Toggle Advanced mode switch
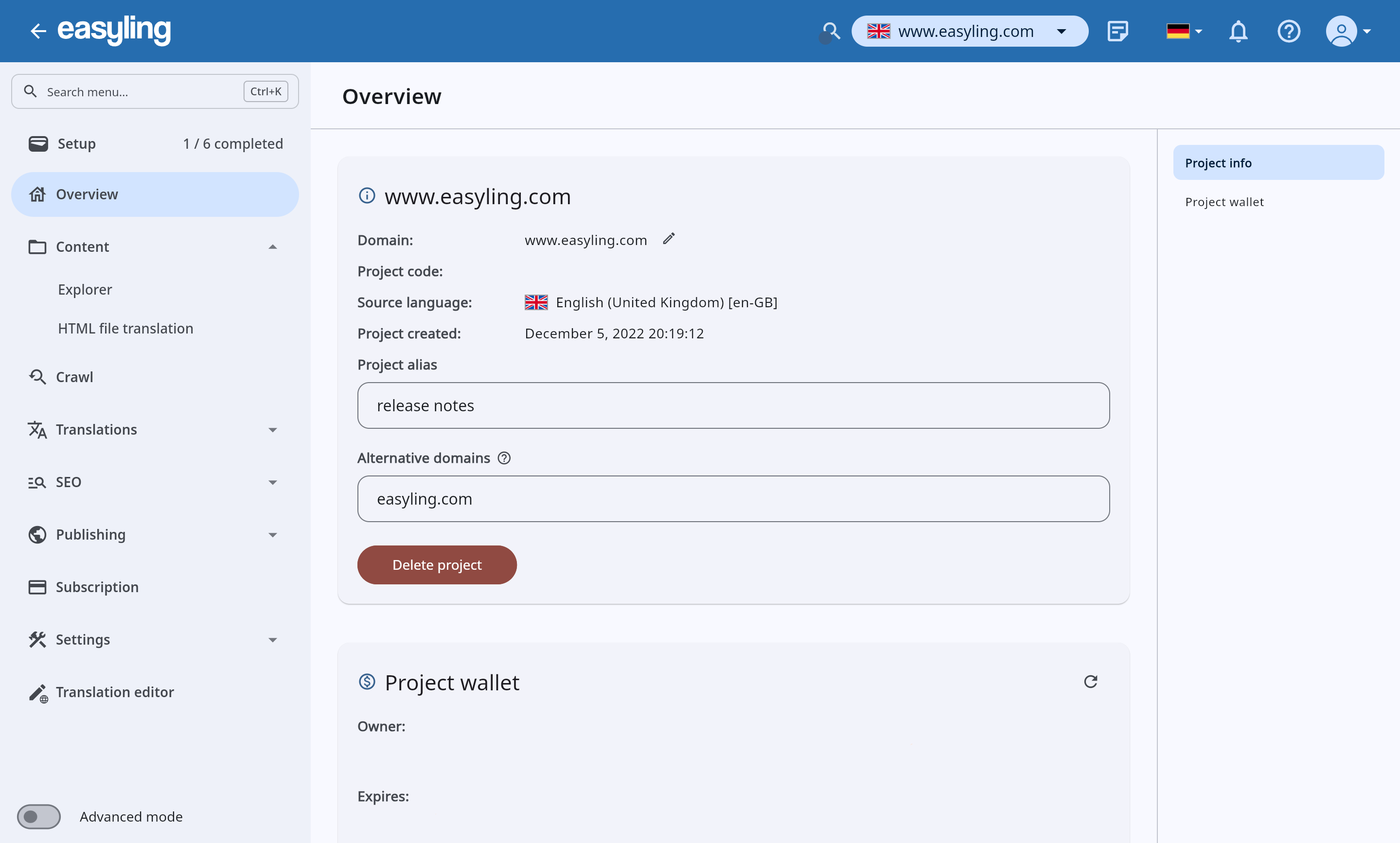 38,816
